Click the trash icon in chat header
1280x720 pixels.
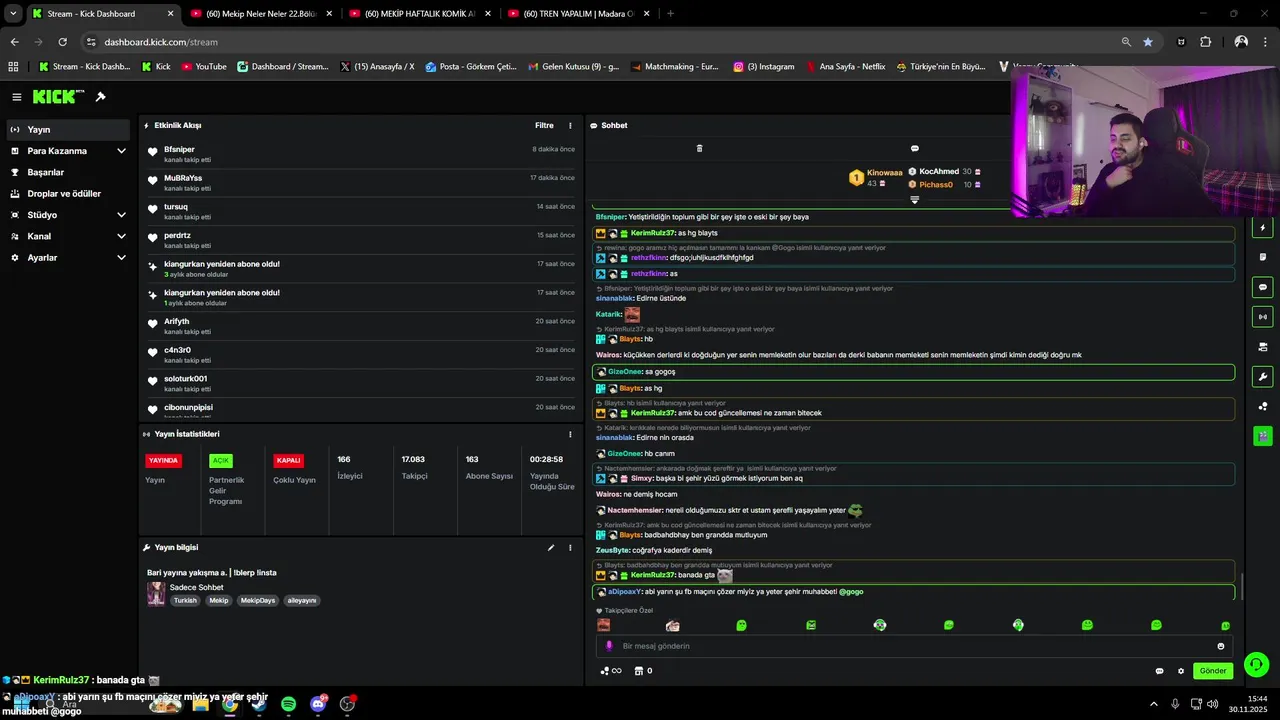699,148
